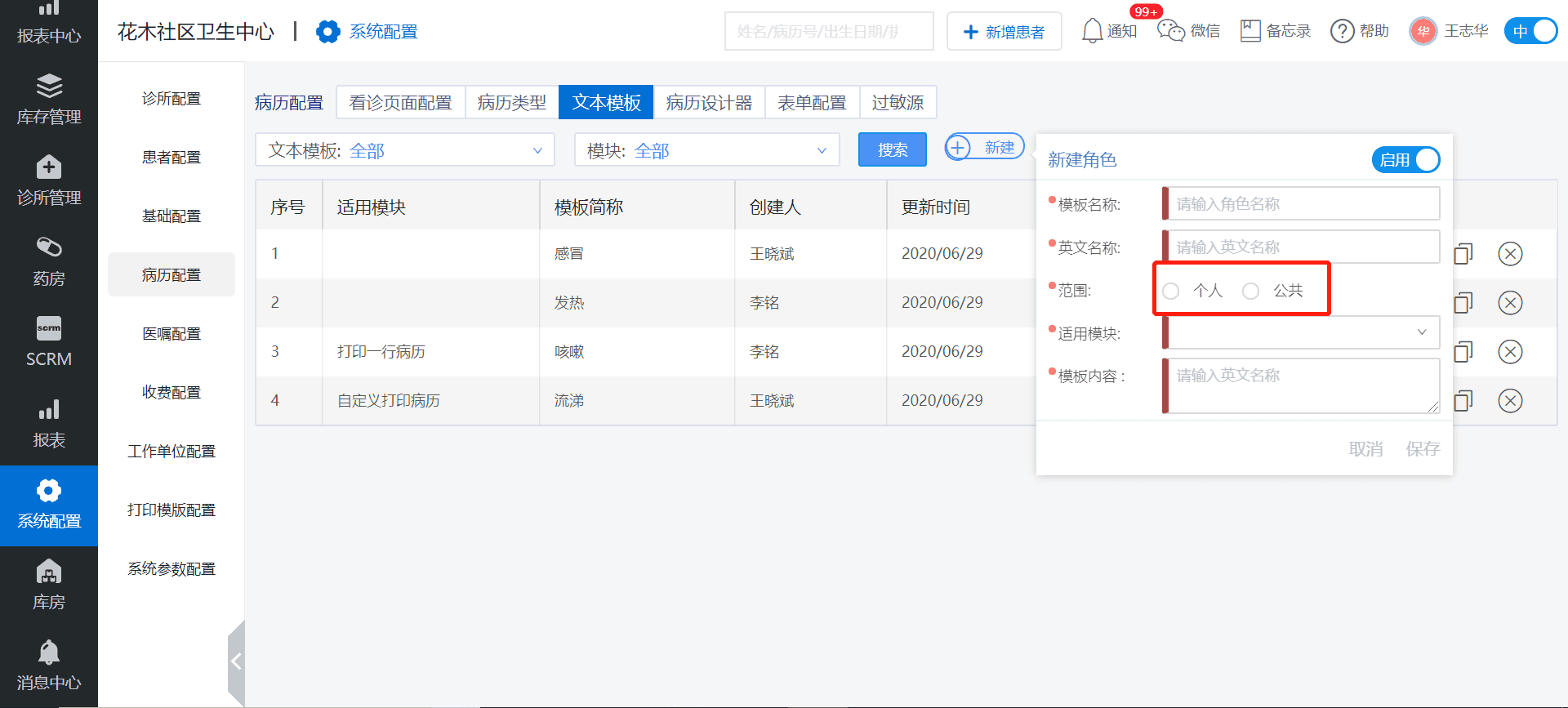Viewport: 1568px width, 708px height.
Task: Toggle the 启用 switch in the new role panel
Action: pos(1405,160)
